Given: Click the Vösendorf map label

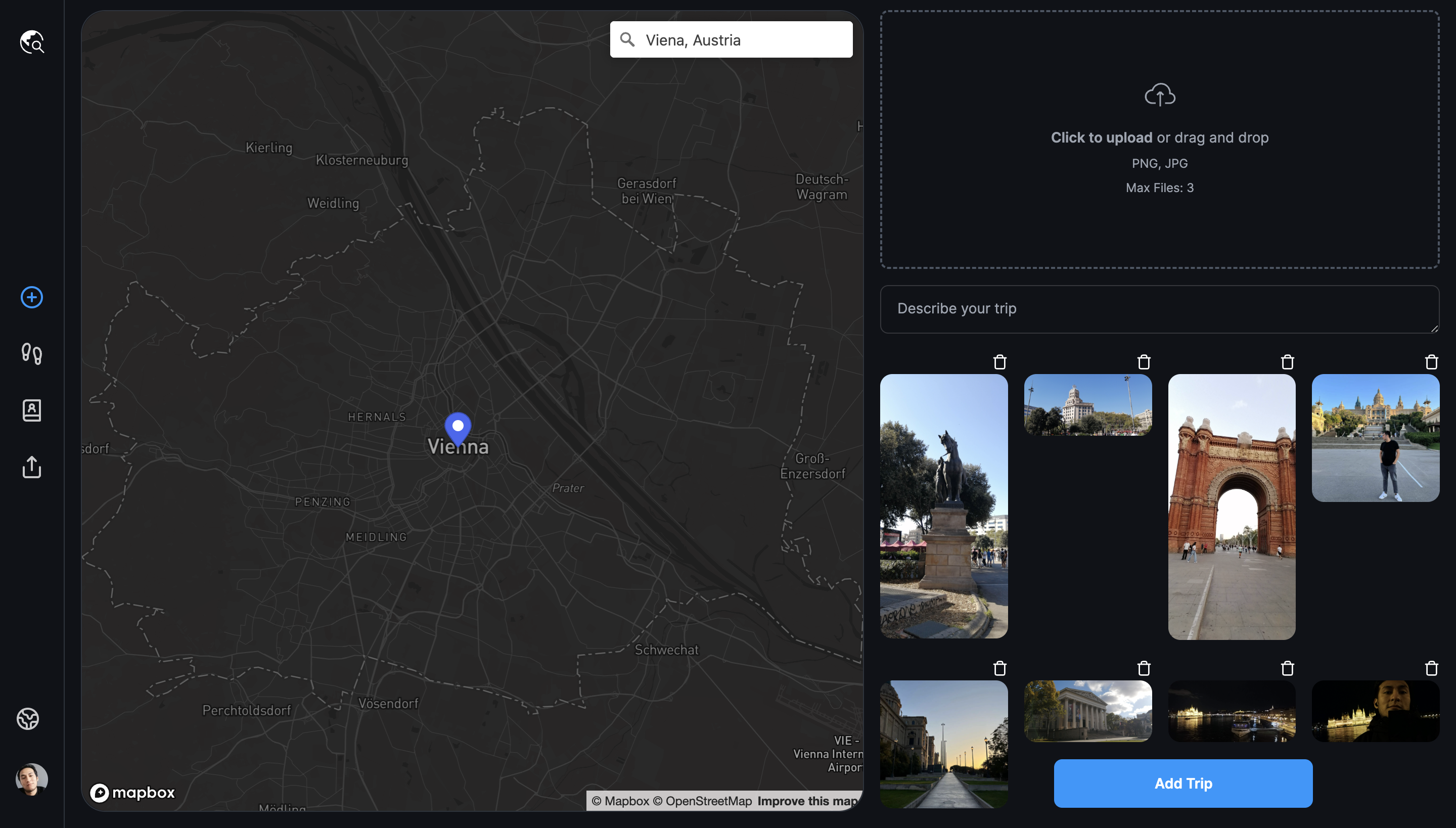Looking at the screenshot, I should pos(388,704).
